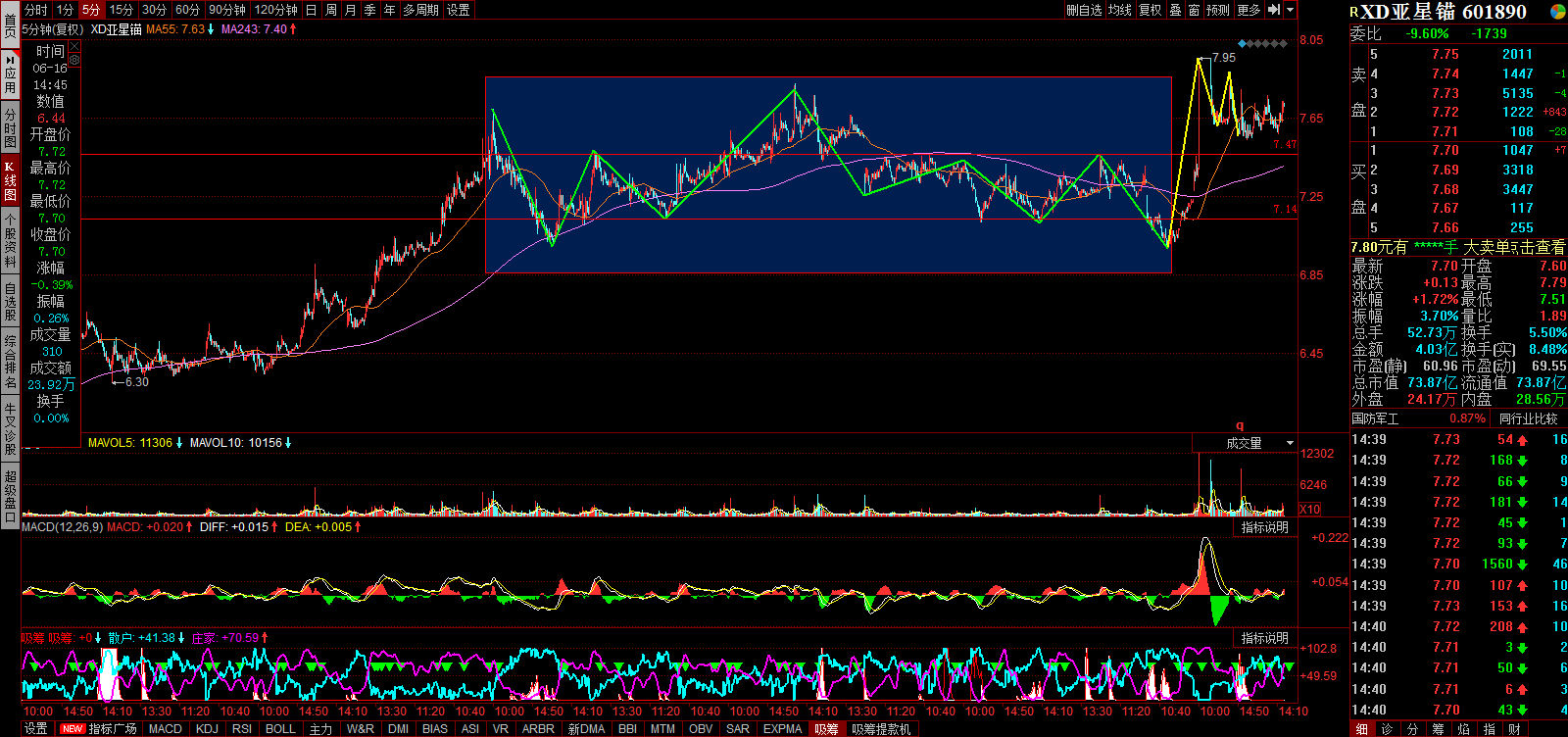Screen dimensions: 1568x737
Task: Click 删自选 to remove from watchlist
Action: tap(1084, 10)
